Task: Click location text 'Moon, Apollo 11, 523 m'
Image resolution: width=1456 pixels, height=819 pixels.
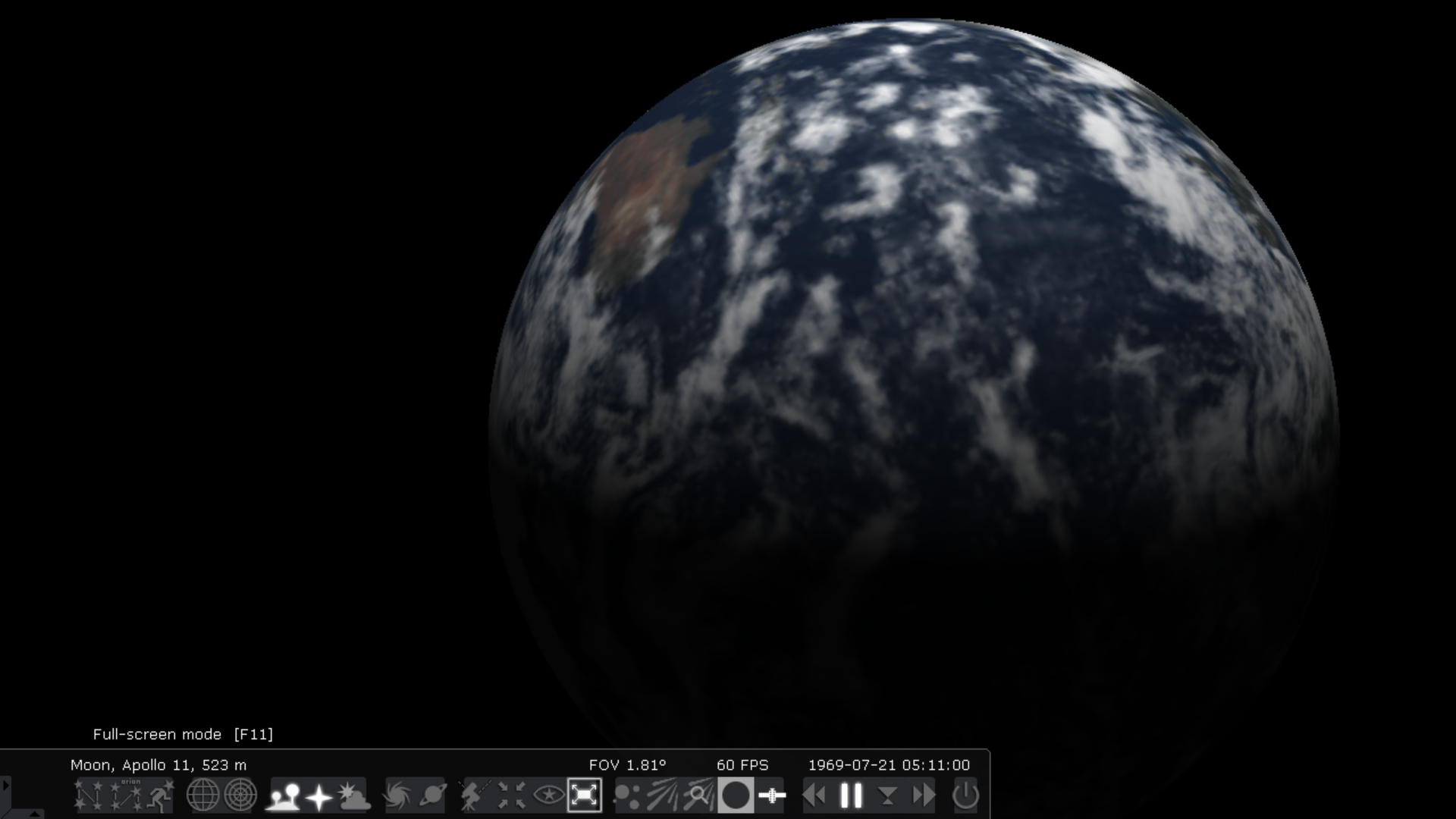Action: tap(158, 765)
